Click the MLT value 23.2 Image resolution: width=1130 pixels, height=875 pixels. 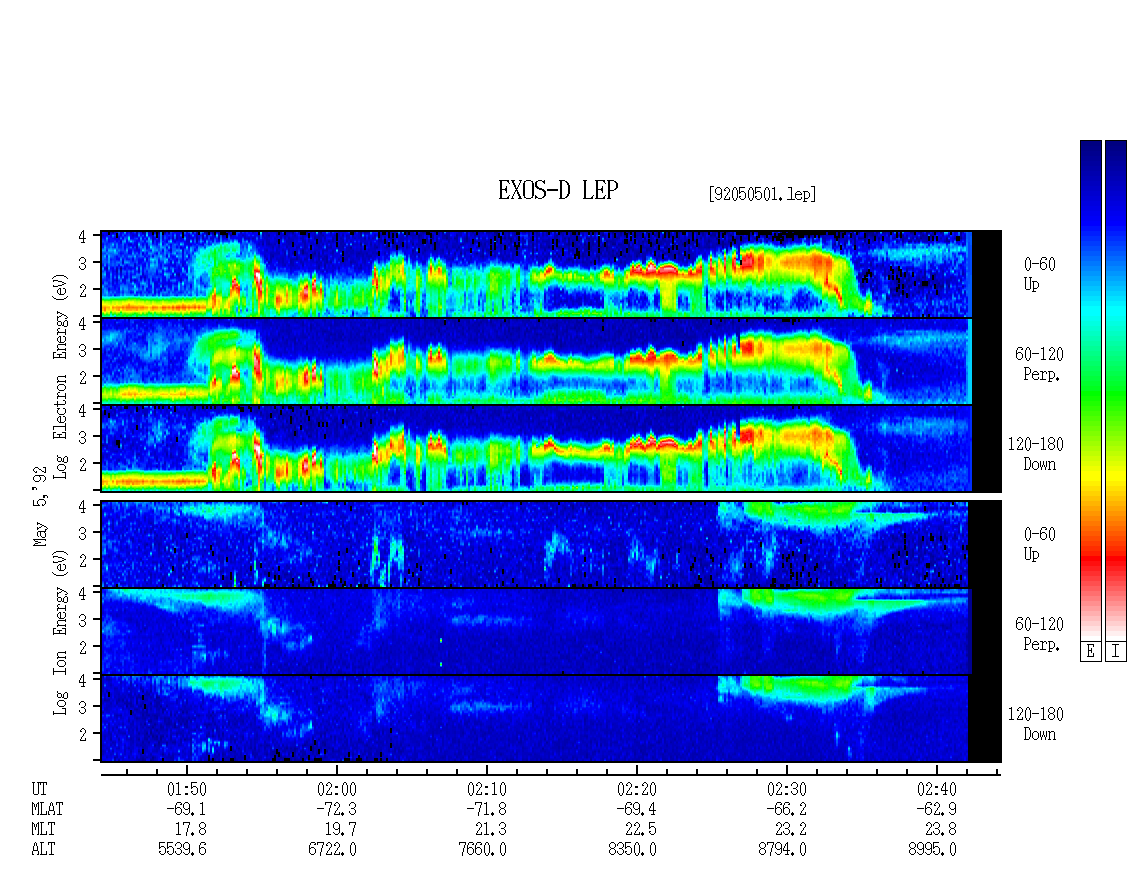coord(790,830)
